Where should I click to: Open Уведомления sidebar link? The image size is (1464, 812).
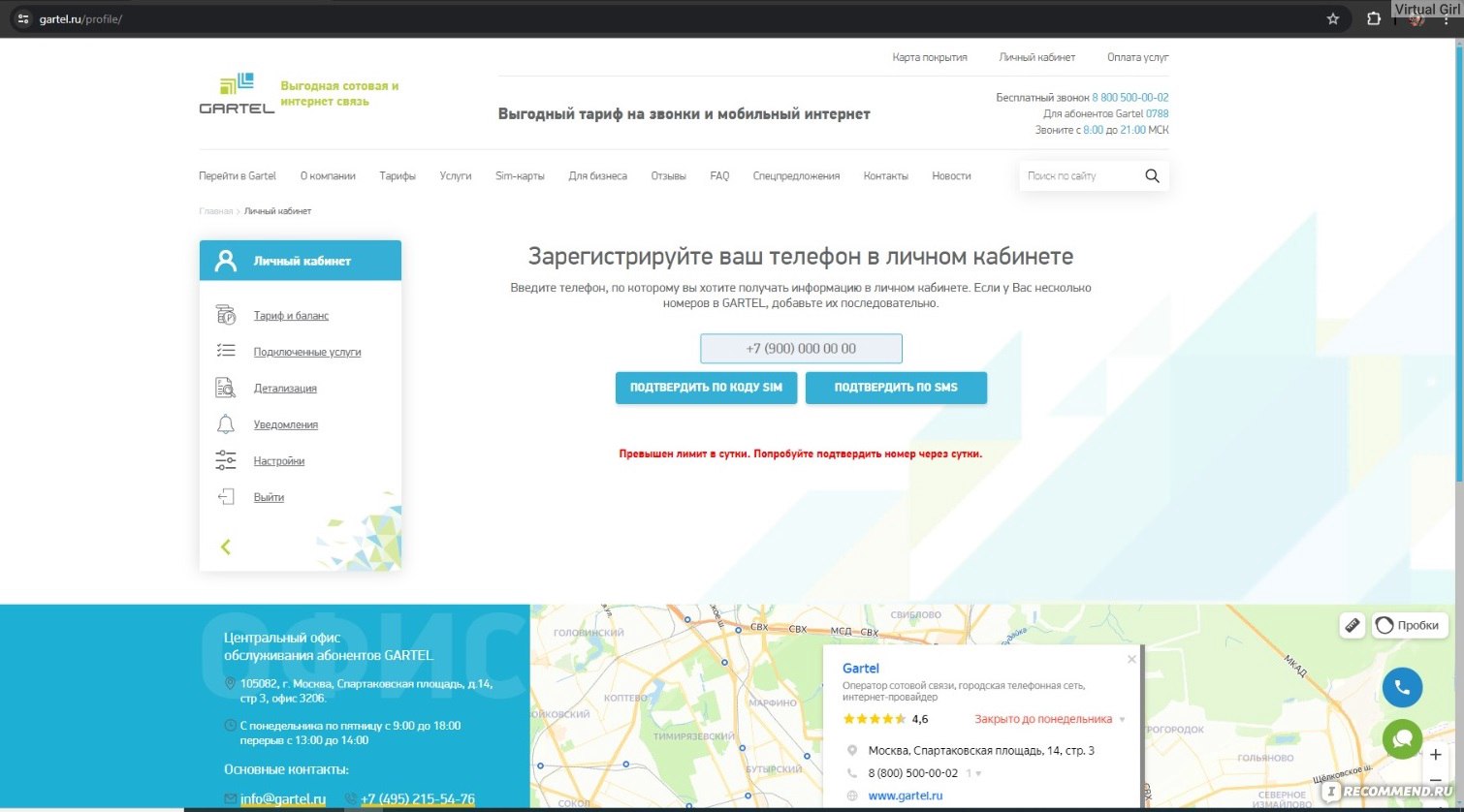pyautogui.click(x=286, y=424)
